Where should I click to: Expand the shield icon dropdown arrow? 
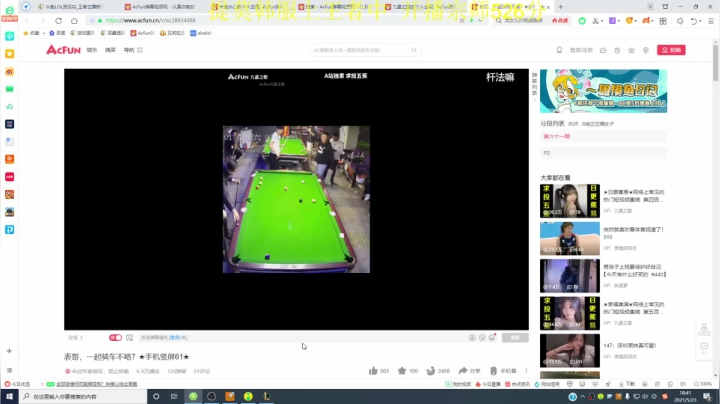pyautogui.click(x=636, y=21)
